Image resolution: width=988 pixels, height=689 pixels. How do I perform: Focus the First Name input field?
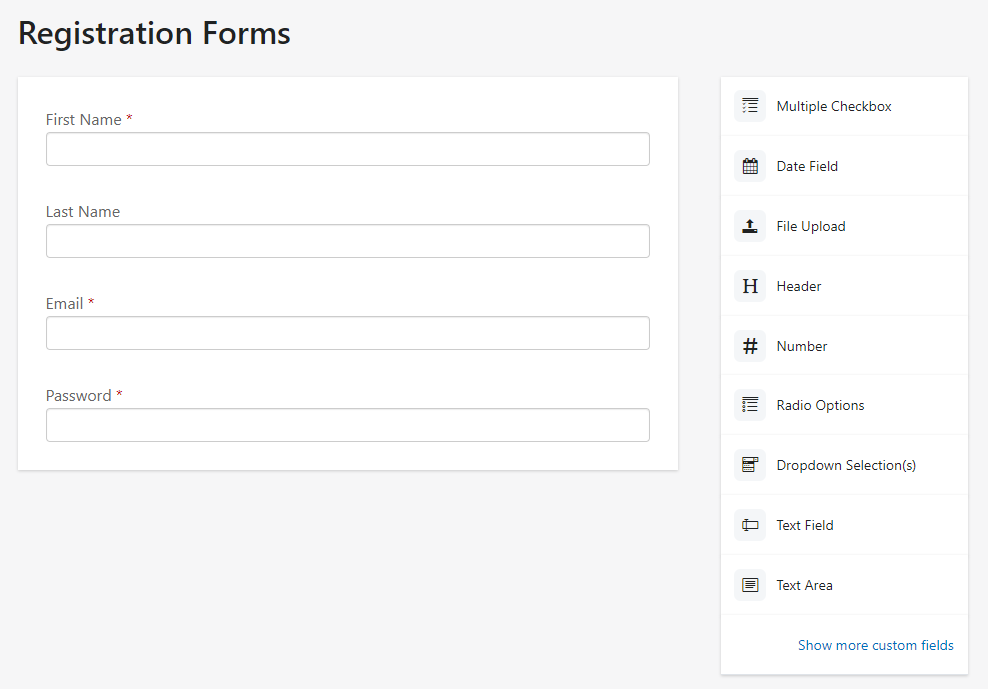click(347, 149)
